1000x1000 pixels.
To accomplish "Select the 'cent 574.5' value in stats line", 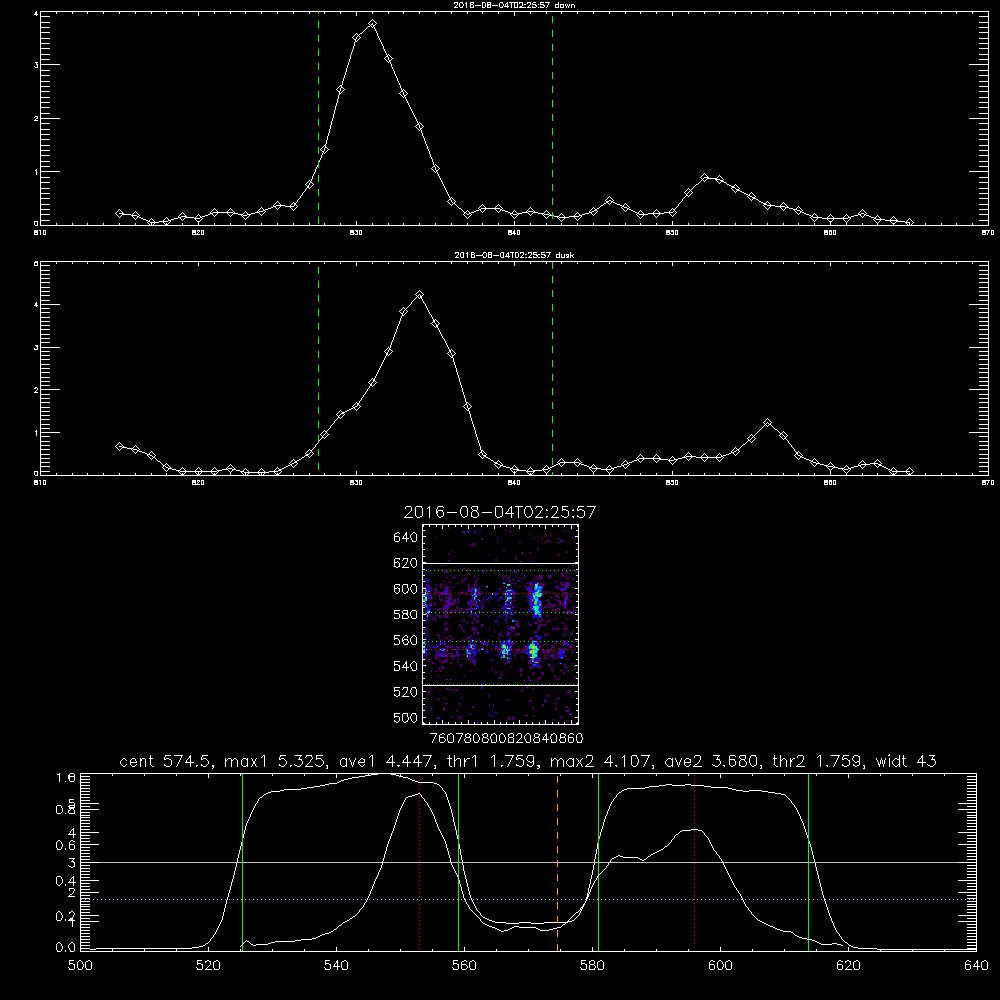I will [165, 761].
